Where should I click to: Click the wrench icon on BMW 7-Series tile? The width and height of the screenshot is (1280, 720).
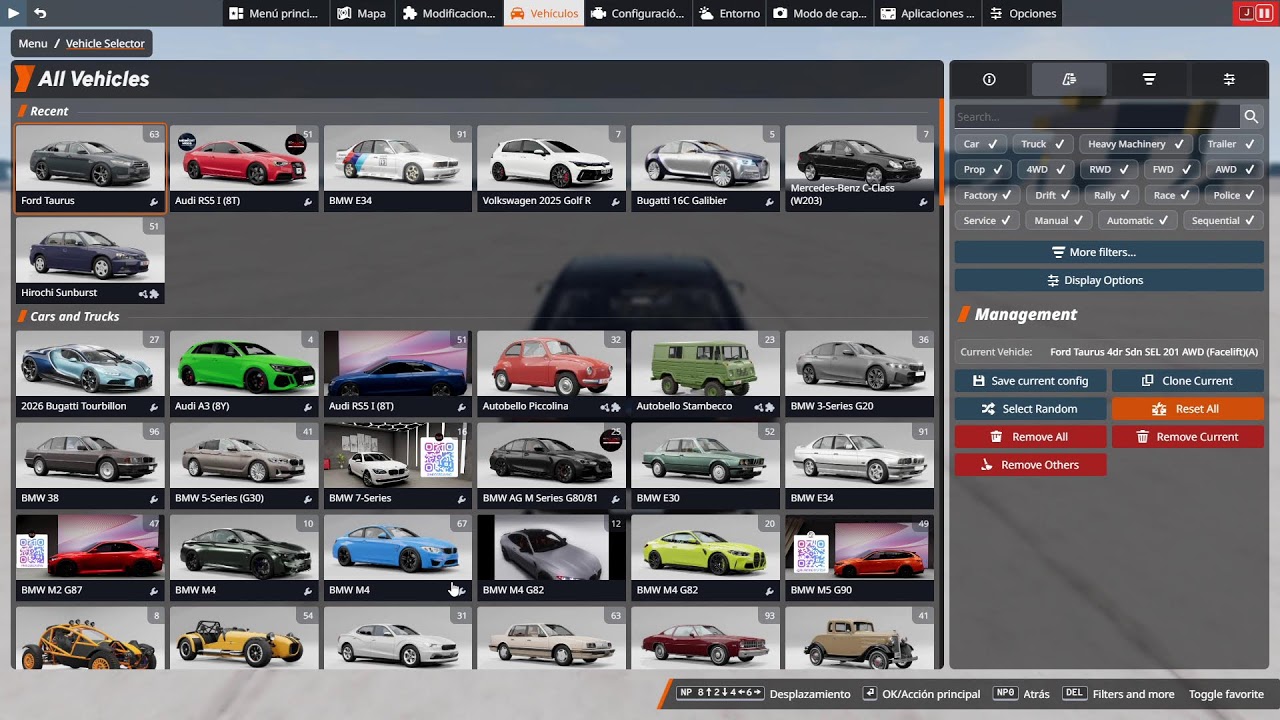pyautogui.click(x=461, y=498)
